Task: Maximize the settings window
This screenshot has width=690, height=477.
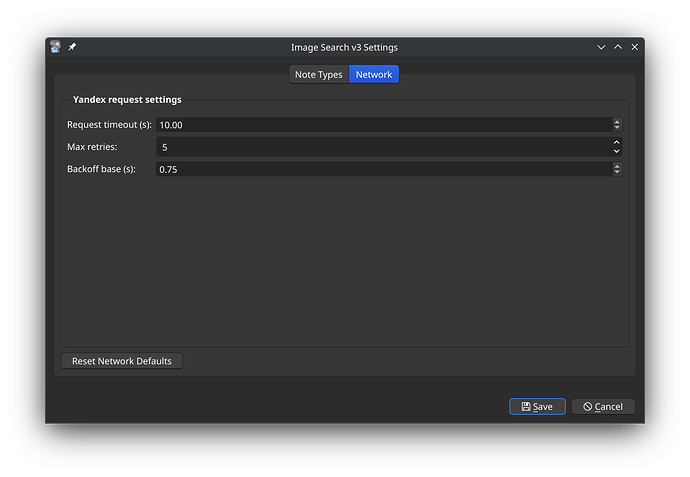Action: click(x=618, y=47)
